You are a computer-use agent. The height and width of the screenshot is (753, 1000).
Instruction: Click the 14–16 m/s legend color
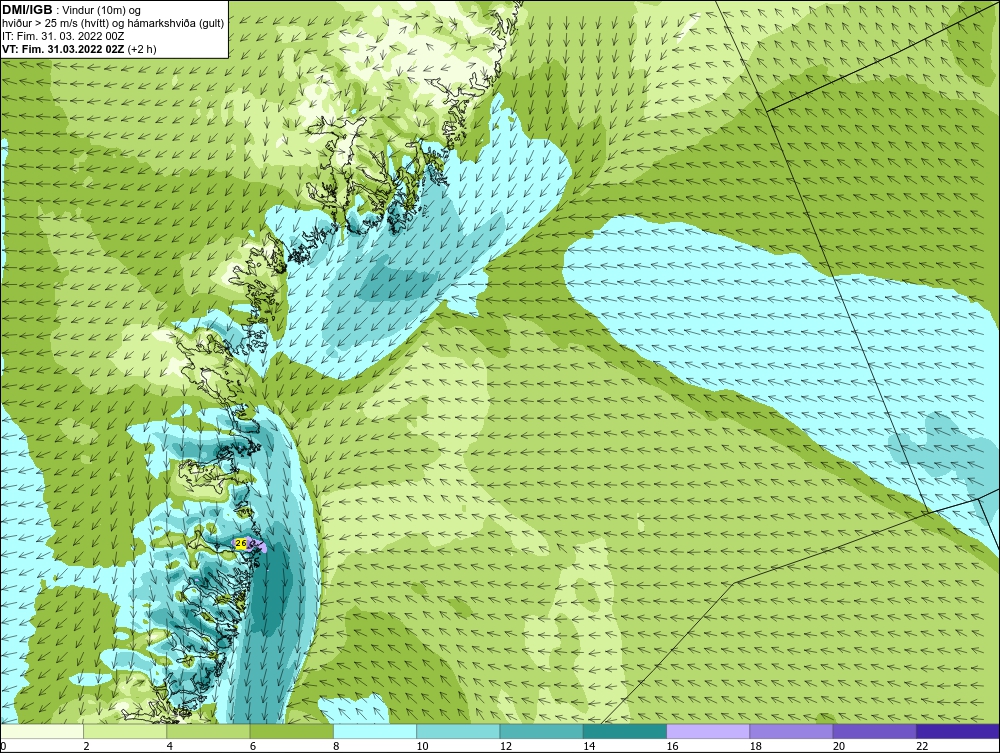point(625,731)
